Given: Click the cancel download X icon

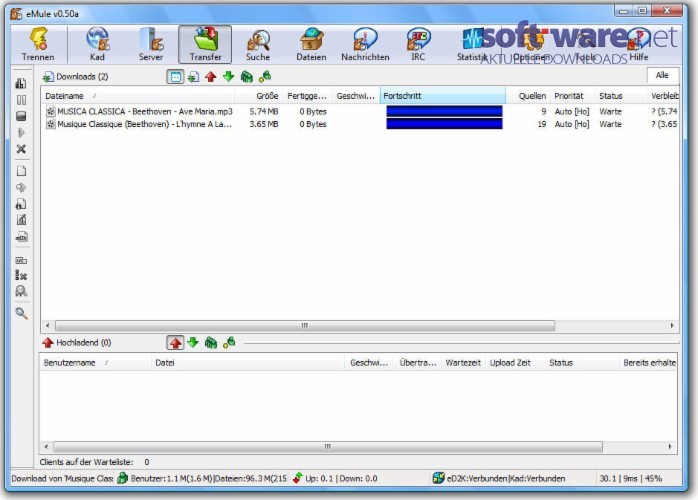Looking at the screenshot, I should point(21,149).
